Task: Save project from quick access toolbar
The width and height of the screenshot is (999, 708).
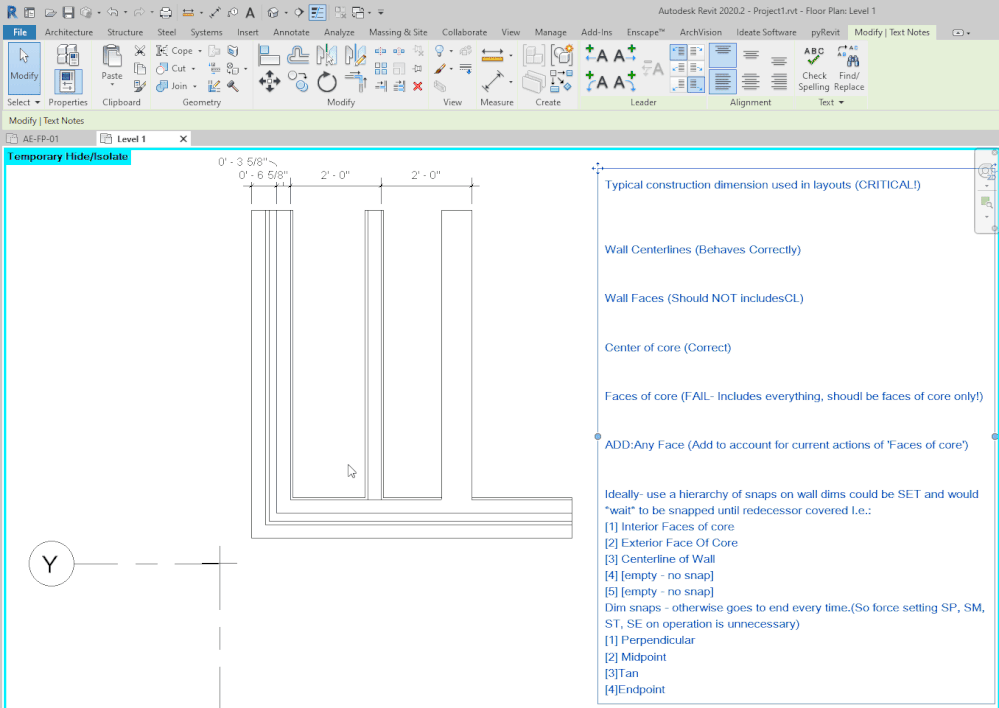Action: pyautogui.click(x=68, y=12)
